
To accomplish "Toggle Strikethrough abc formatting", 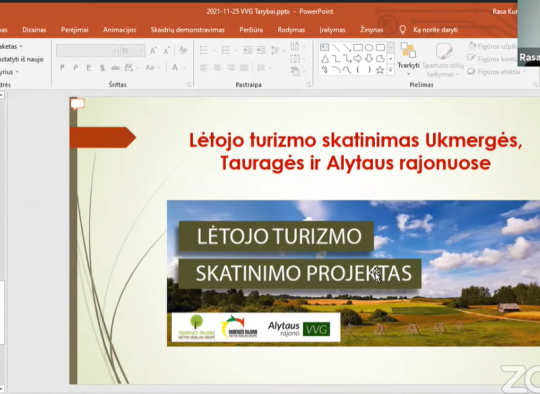I will (x=115, y=68).
